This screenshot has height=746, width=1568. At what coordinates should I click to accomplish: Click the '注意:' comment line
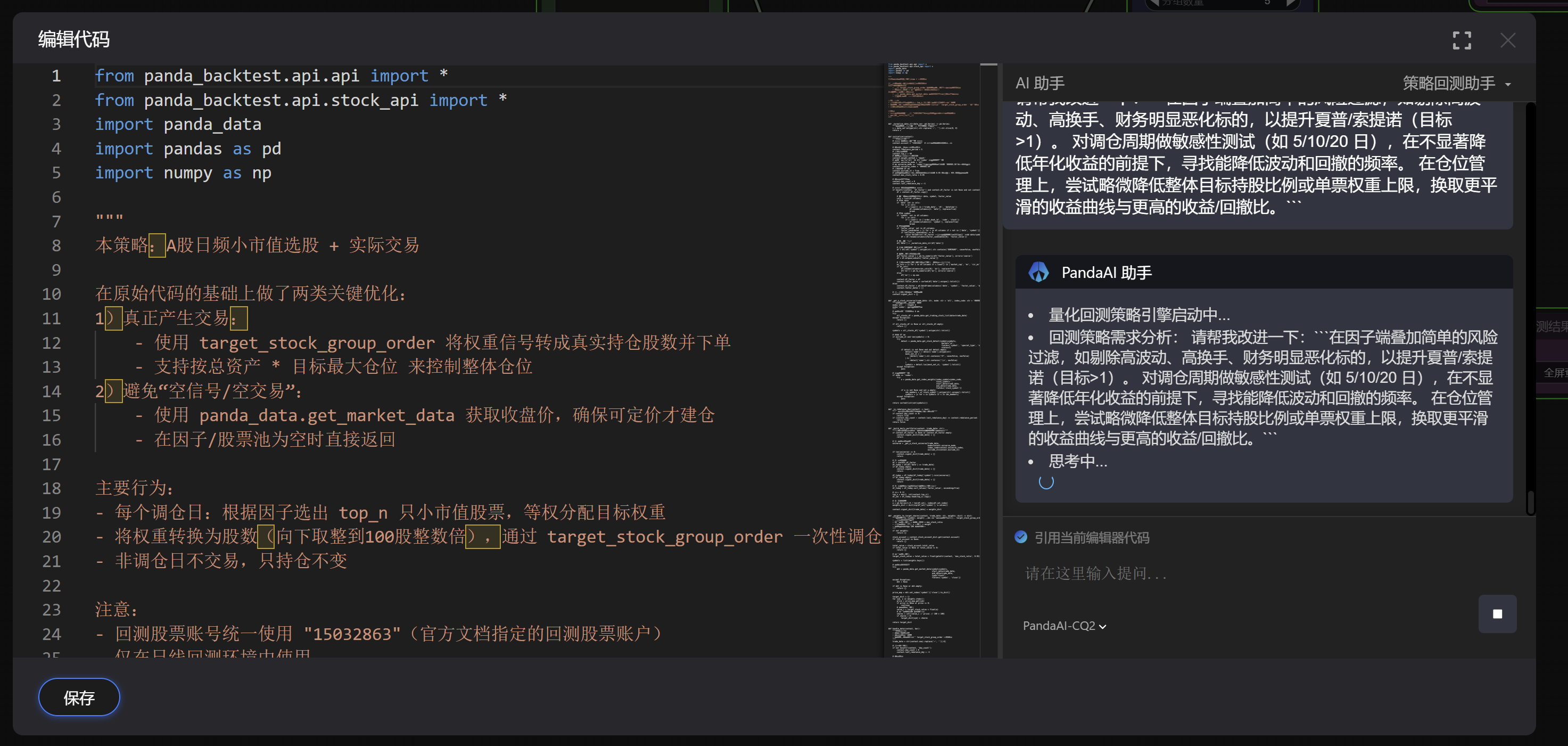(116, 610)
